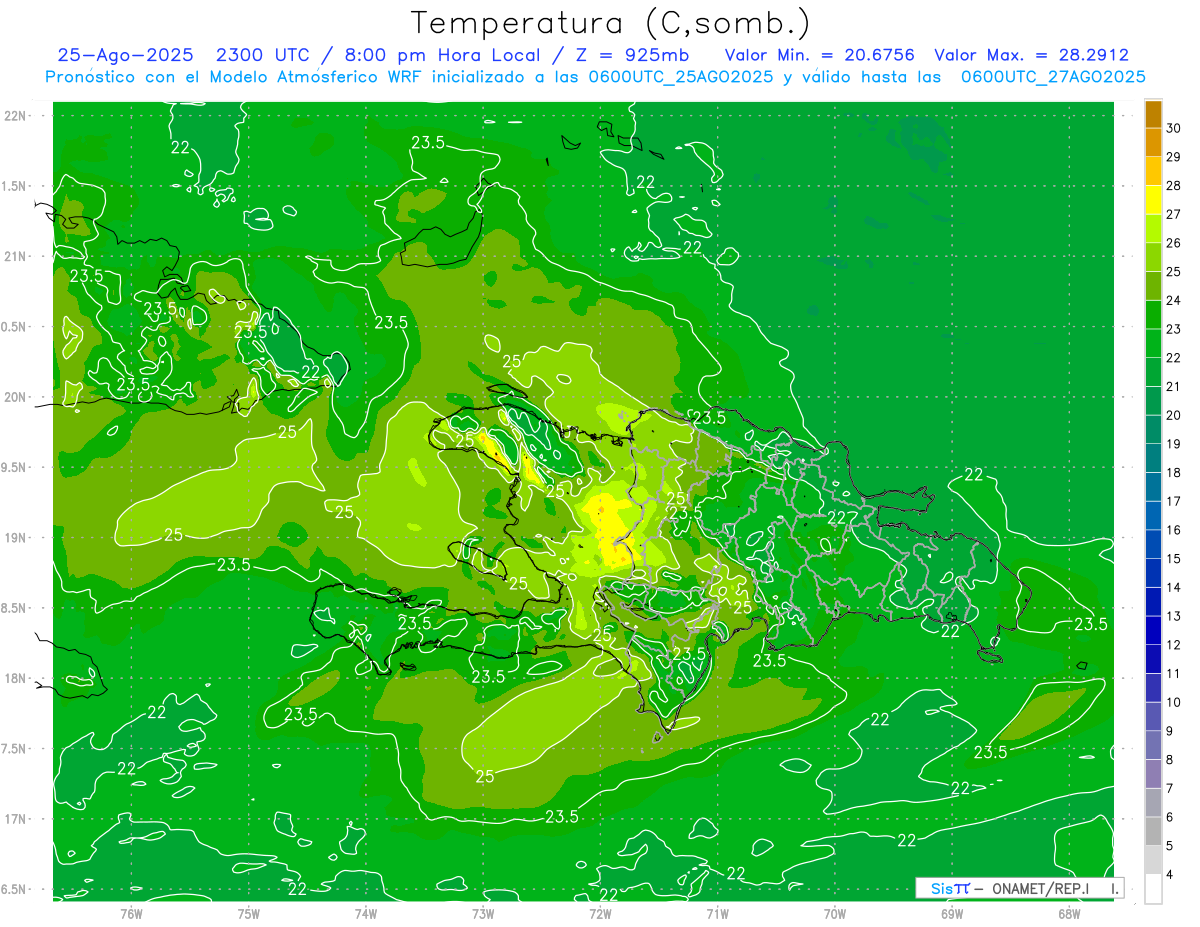
Task: Click the color bar label "30"
Action: (1174, 128)
